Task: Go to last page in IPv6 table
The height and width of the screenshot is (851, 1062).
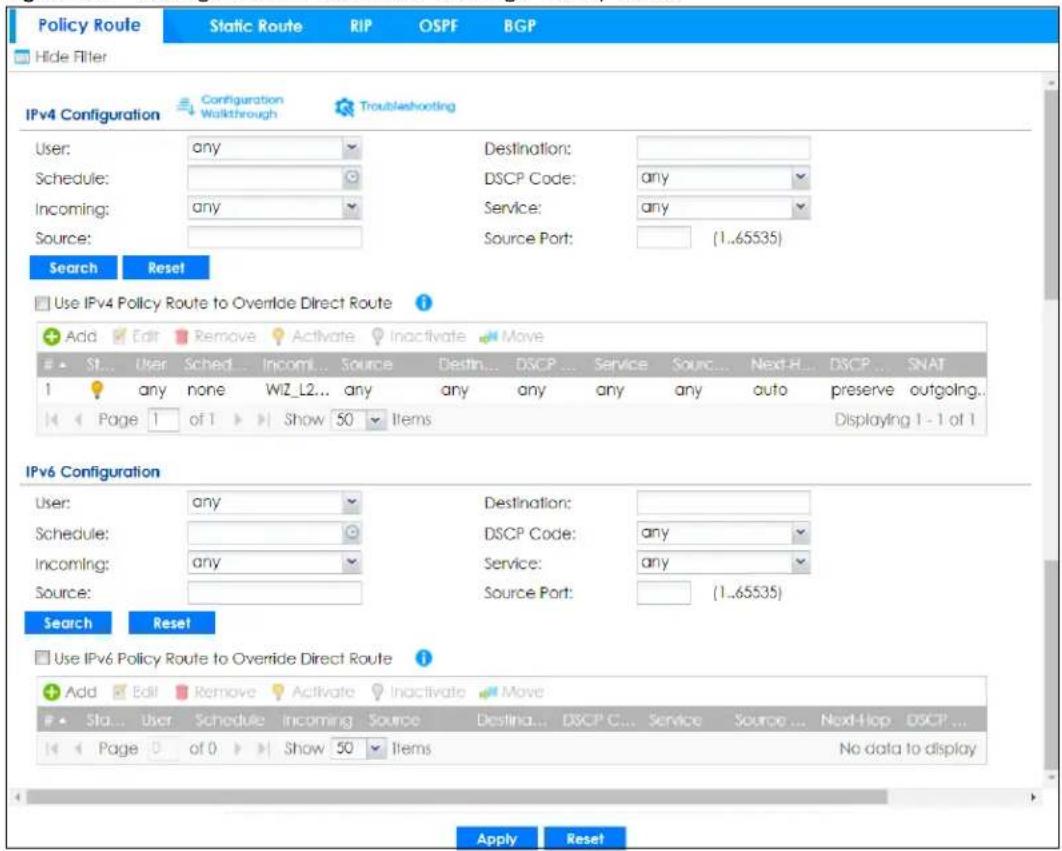Action: pos(263,749)
